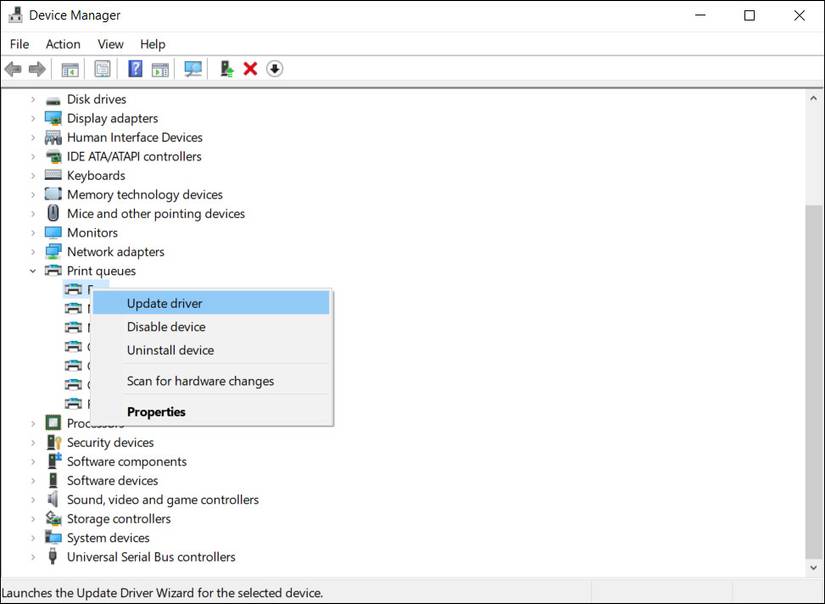The width and height of the screenshot is (825, 604).
Task: Select the Software components label
Action: click(127, 461)
